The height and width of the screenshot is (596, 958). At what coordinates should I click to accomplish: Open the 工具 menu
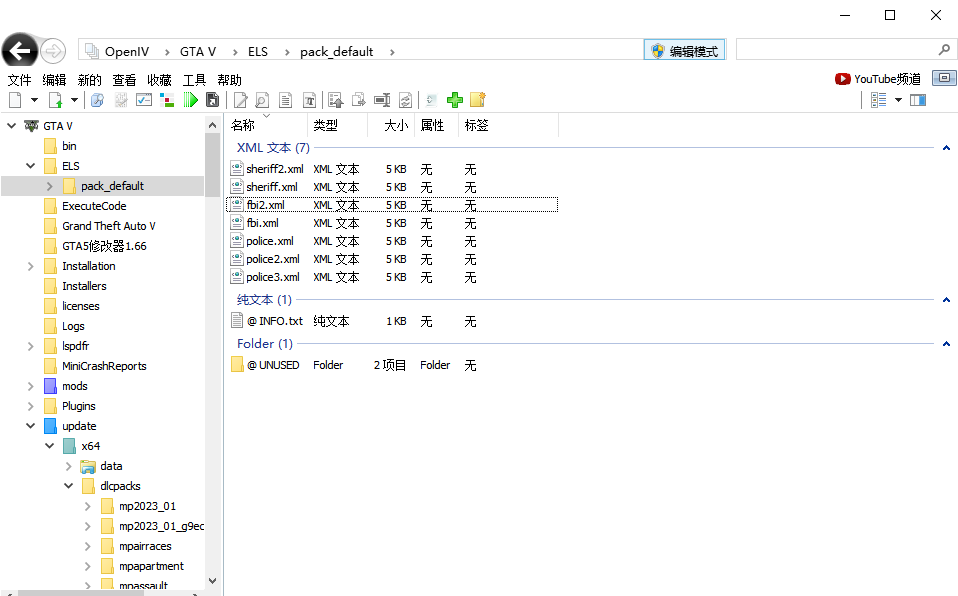click(194, 80)
